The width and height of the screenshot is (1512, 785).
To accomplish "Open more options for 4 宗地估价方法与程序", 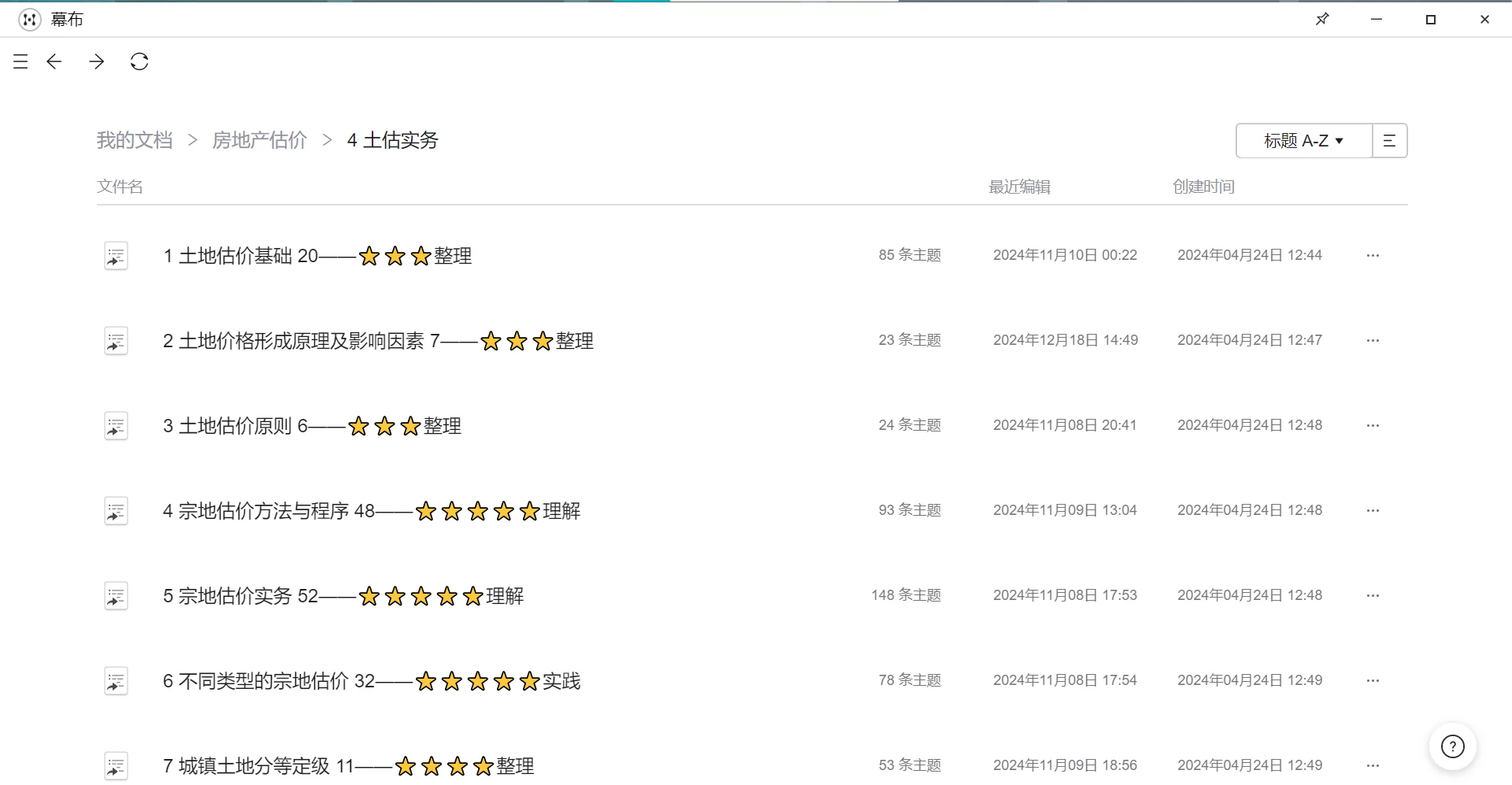I will pyautogui.click(x=1373, y=510).
